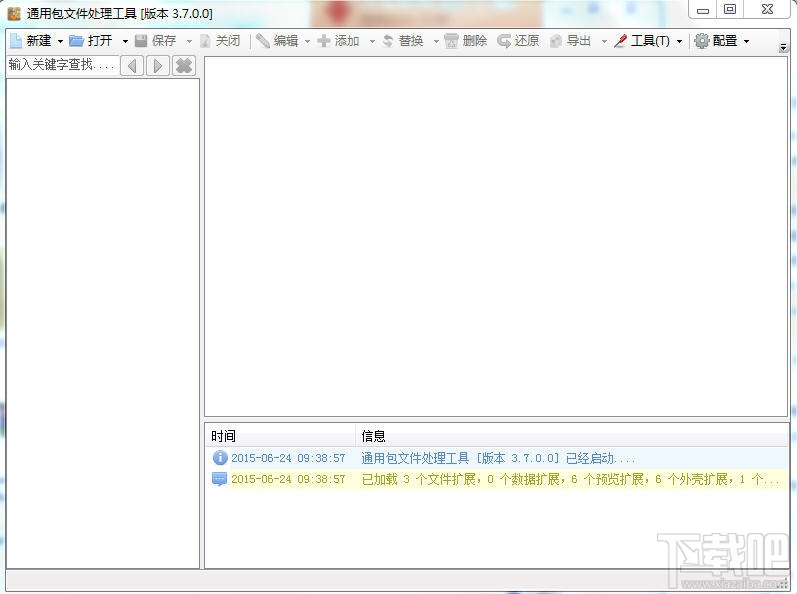Expand the 打开 dropdown arrow
The width and height of the screenshot is (797, 594).
click(x=125, y=41)
